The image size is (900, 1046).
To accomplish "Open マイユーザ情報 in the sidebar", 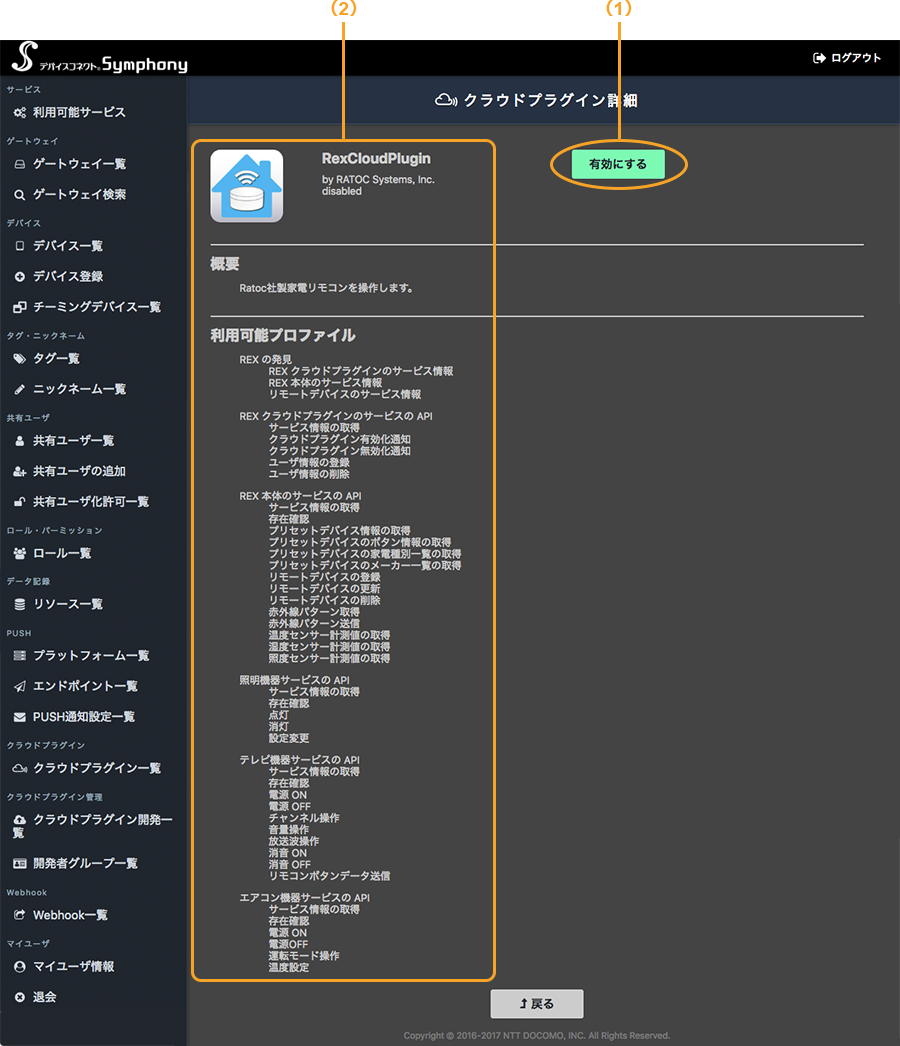I will pos(73,967).
